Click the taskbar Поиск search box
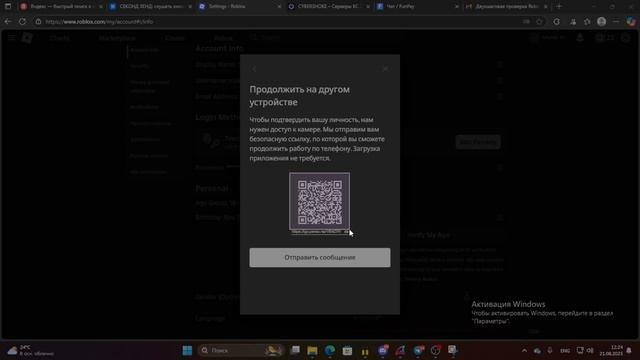 pyautogui.click(x=241, y=350)
